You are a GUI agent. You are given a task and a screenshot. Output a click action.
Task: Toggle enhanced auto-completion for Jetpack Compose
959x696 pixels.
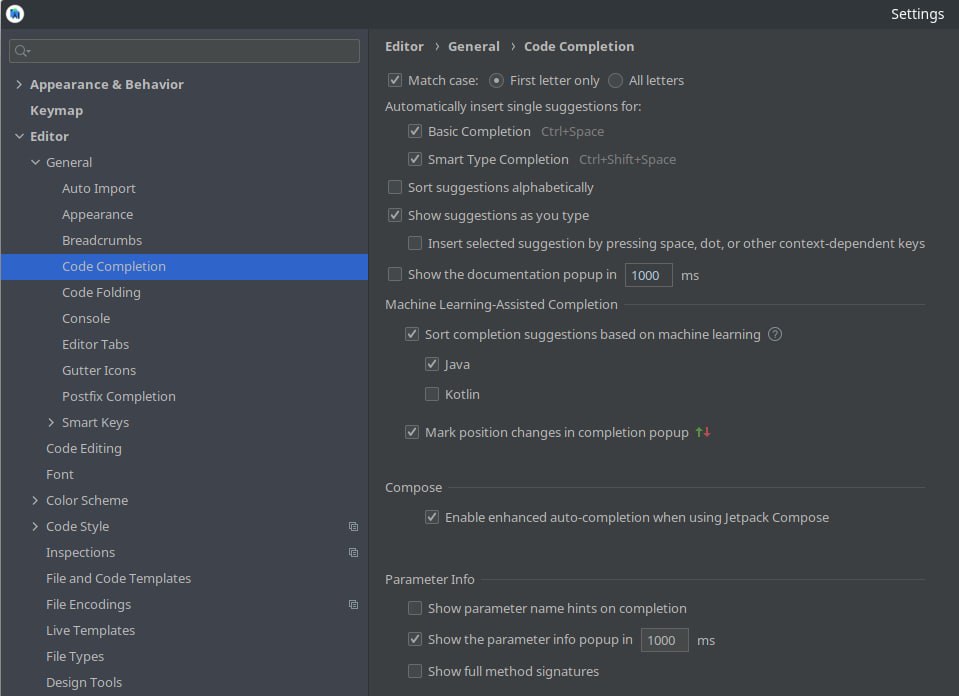(432, 517)
